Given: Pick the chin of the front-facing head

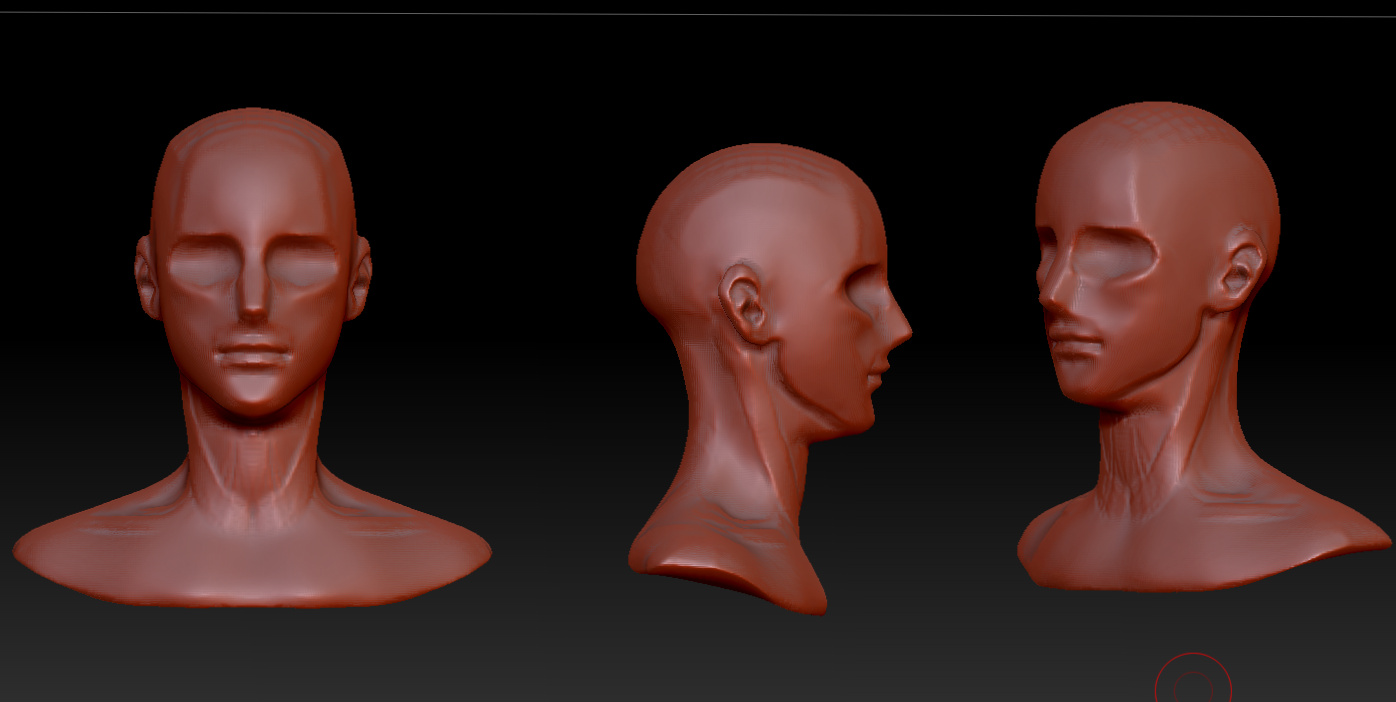Looking at the screenshot, I should tap(254, 395).
